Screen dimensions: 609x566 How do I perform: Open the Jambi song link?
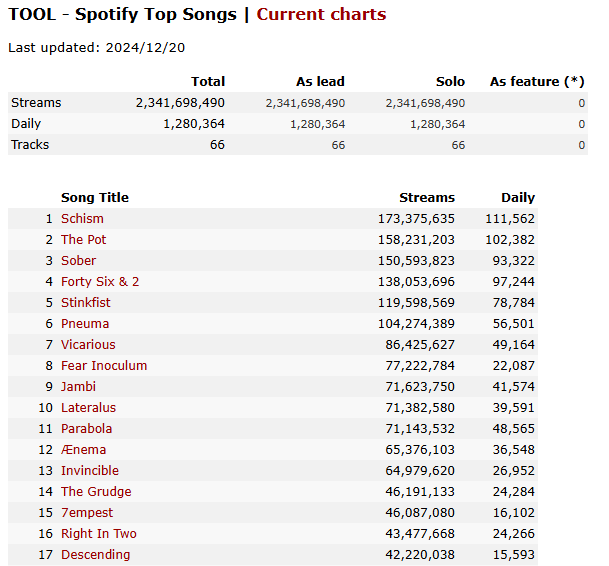[79, 386]
